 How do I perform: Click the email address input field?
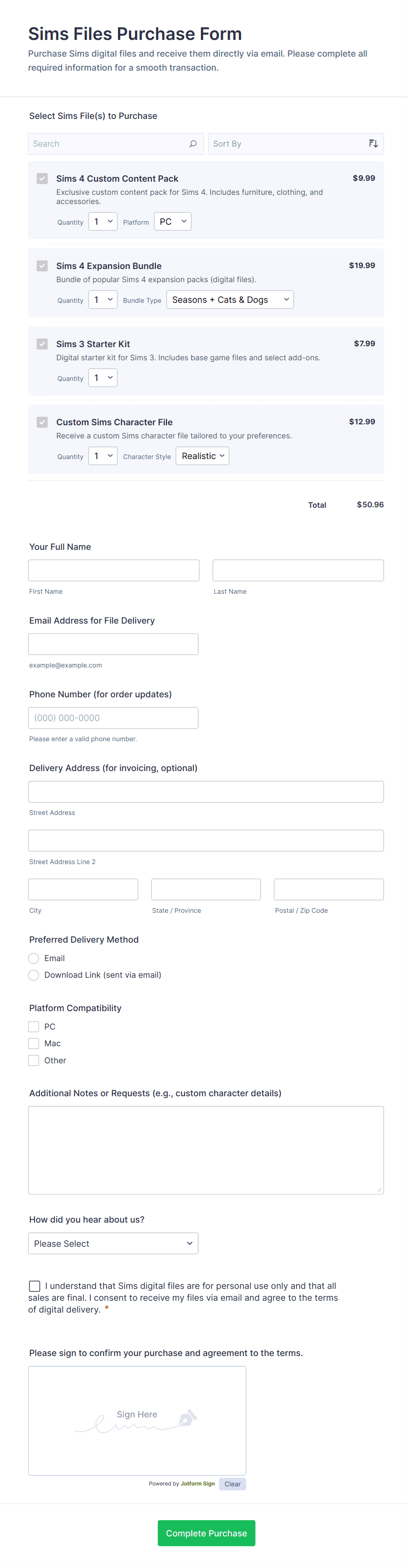point(113,644)
